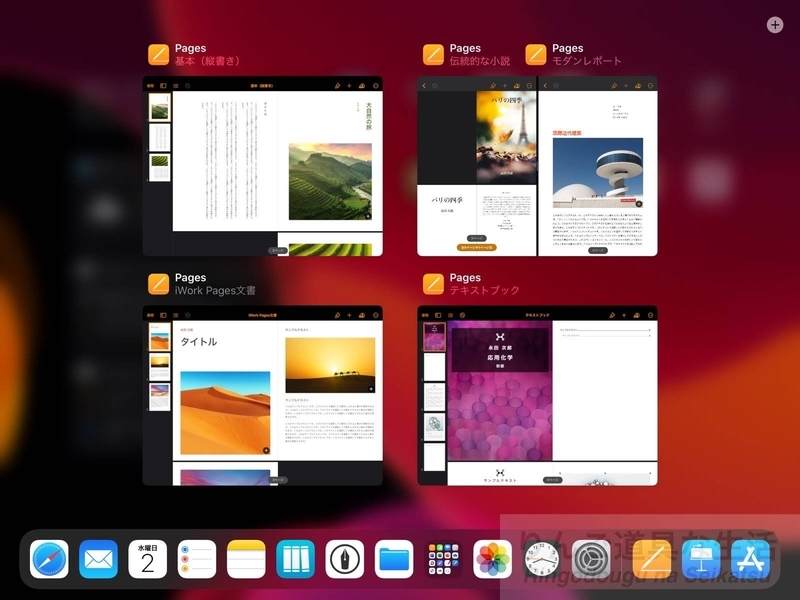The width and height of the screenshot is (800, 600).
Task: Open the teal bookshelf app in the dock
Action: click(295, 559)
